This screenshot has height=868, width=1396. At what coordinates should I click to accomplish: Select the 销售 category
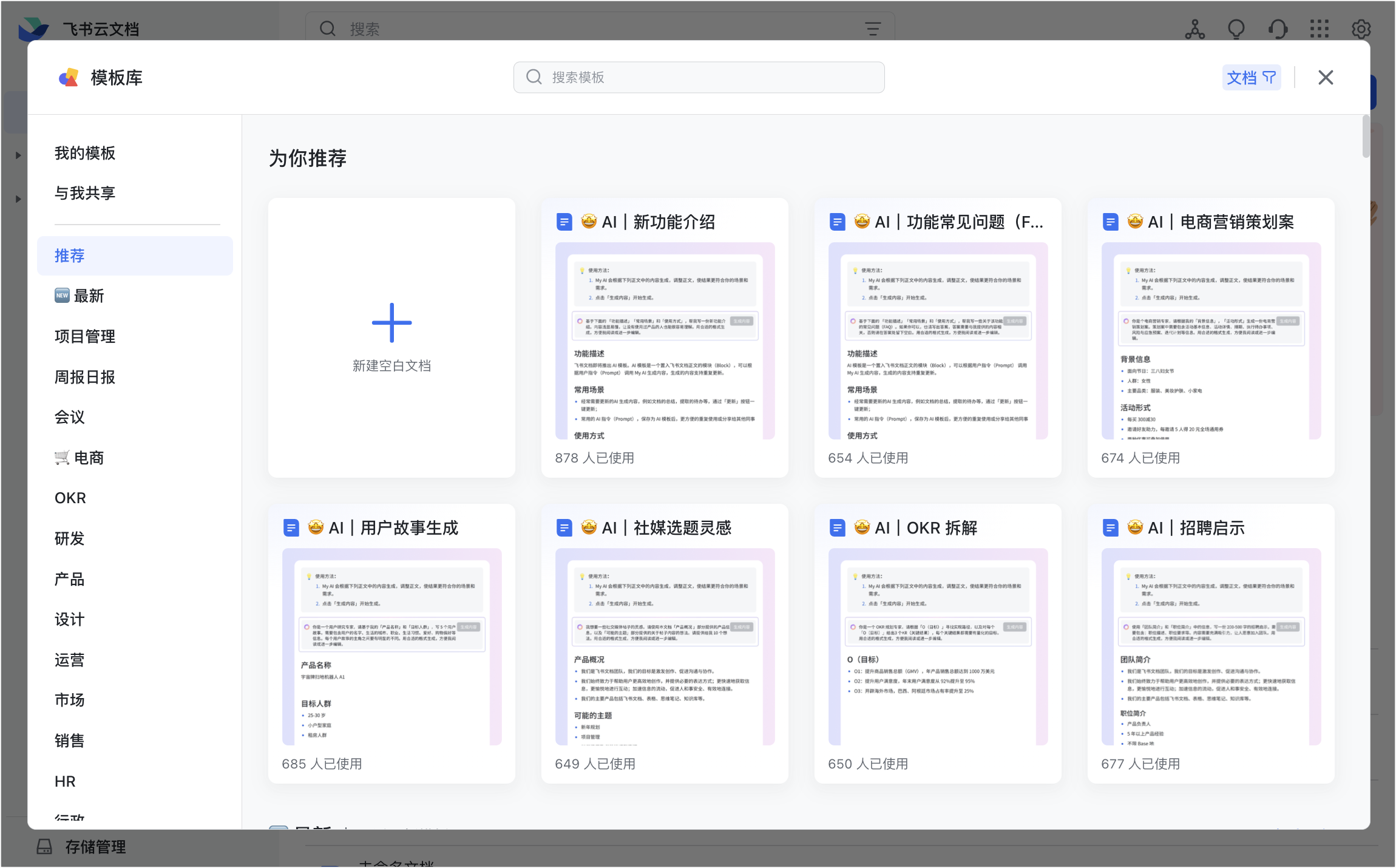pyautogui.click(x=135, y=741)
